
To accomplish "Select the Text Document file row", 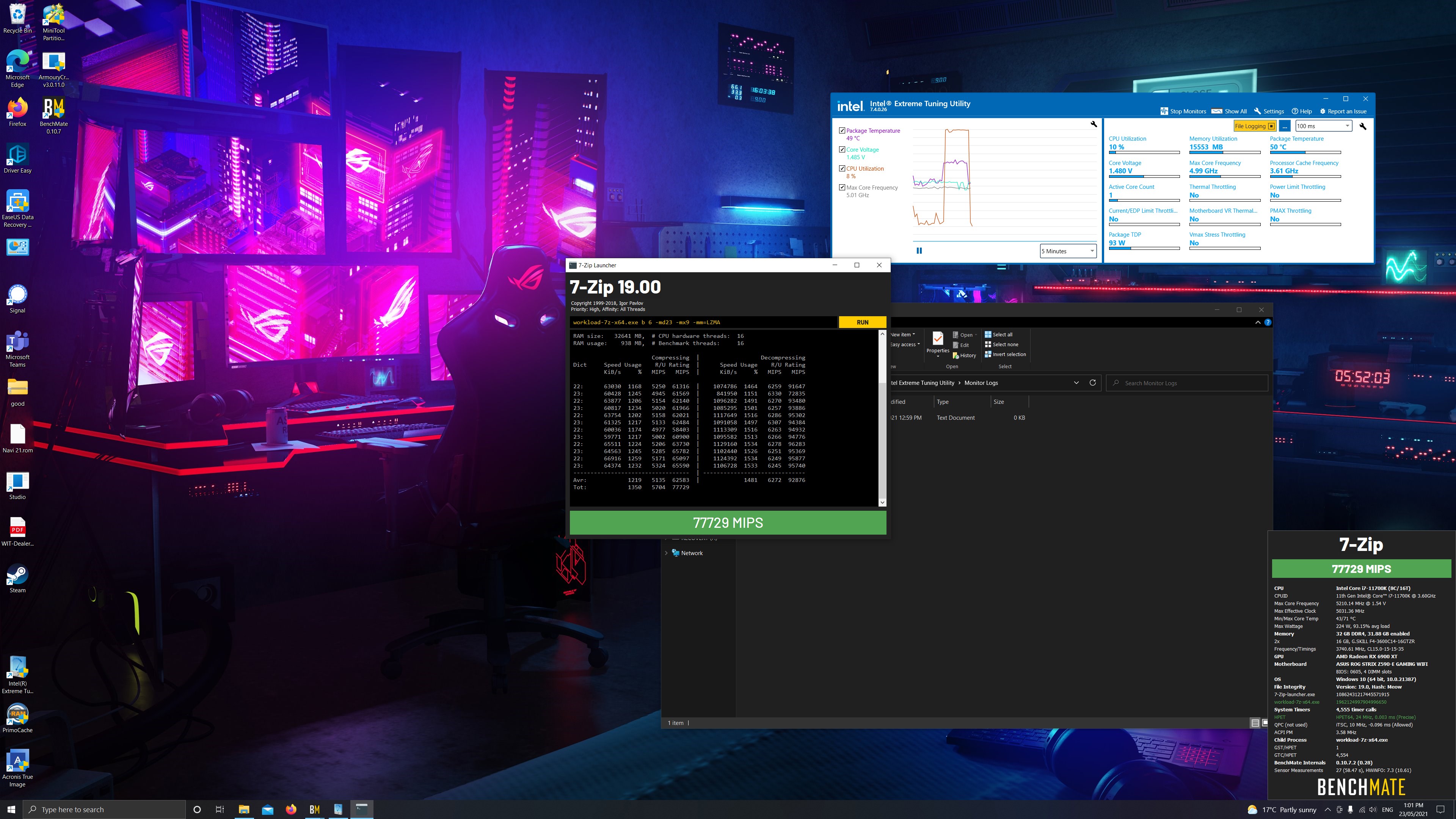I will point(959,418).
